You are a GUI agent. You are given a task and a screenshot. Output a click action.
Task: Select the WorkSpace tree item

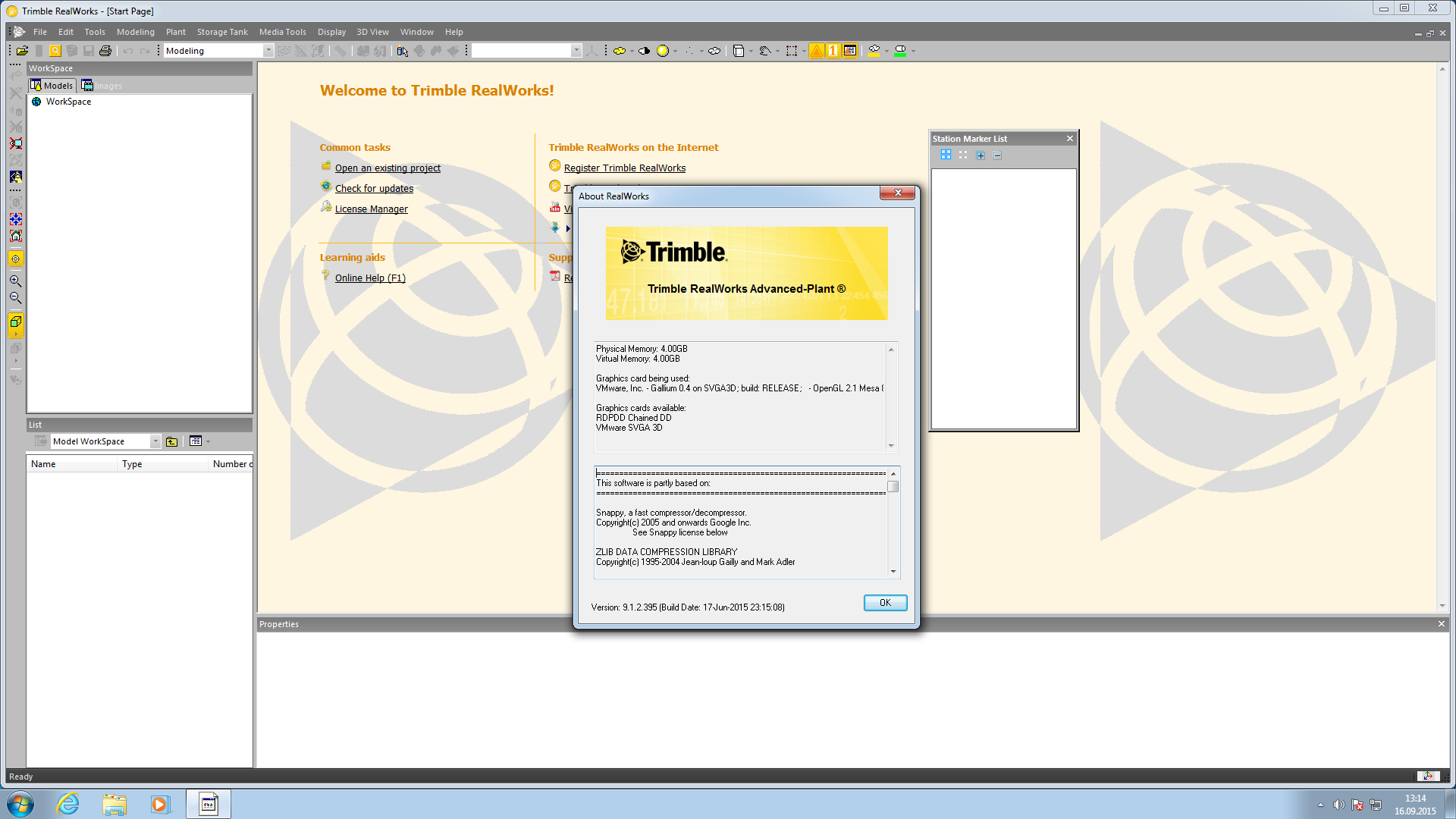click(68, 102)
